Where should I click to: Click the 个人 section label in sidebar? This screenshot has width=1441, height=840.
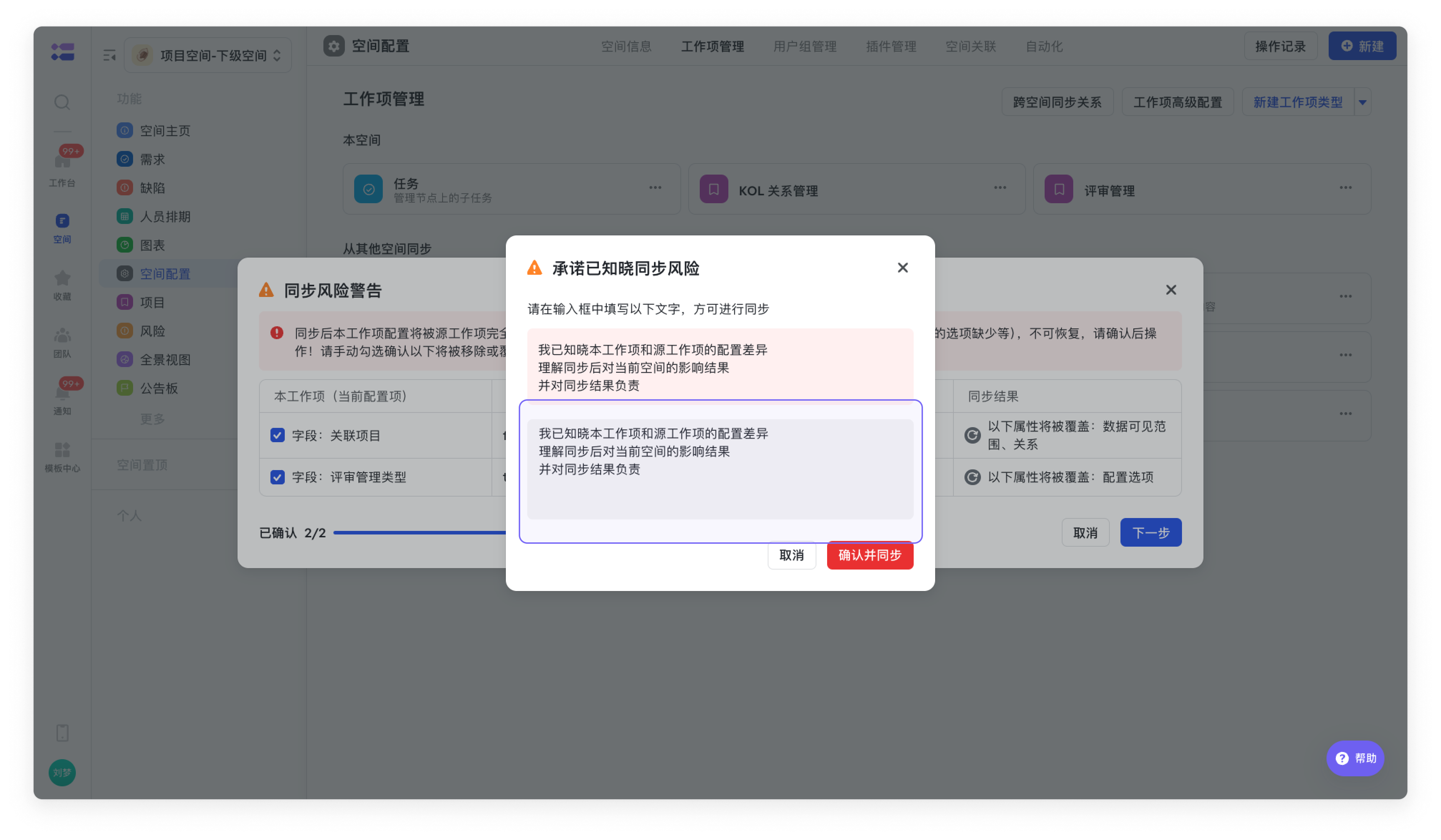pos(129,515)
